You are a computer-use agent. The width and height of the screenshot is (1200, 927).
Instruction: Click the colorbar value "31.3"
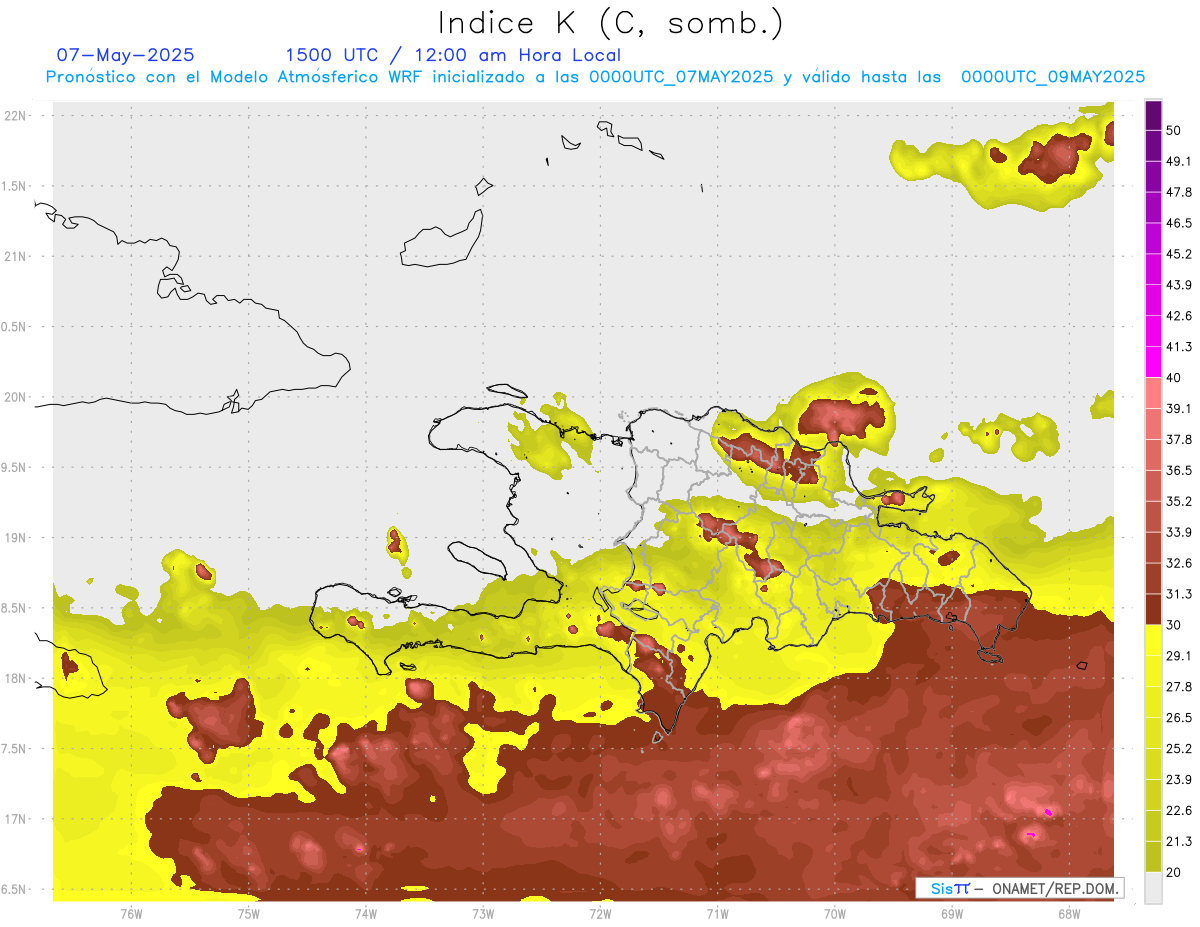tap(1179, 594)
